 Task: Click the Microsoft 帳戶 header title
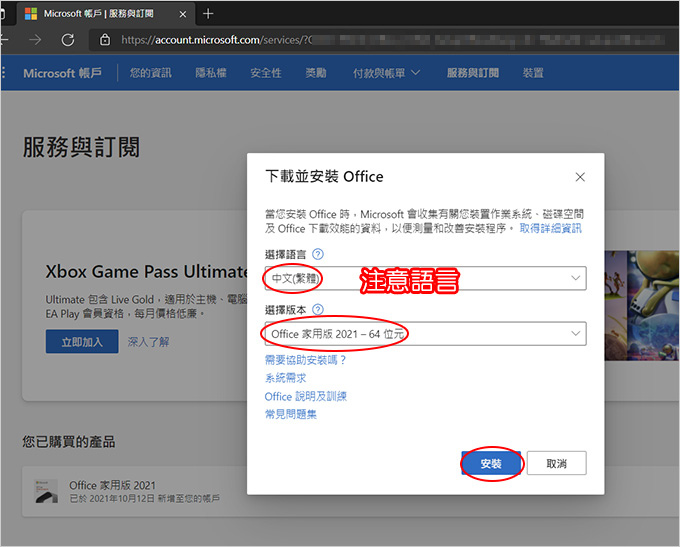coord(62,73)
